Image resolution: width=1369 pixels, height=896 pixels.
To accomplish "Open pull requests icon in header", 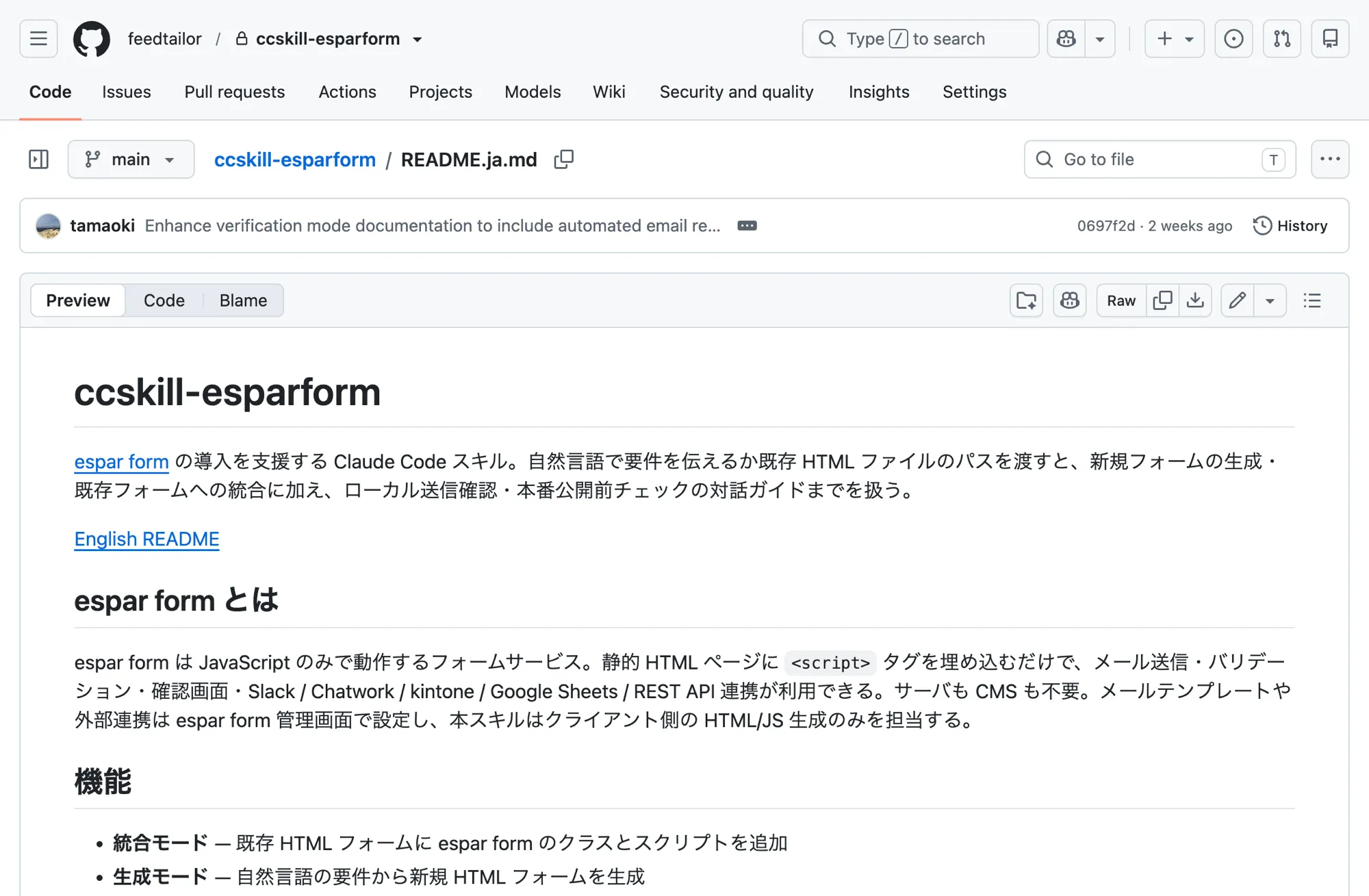I will point(1281,38).
